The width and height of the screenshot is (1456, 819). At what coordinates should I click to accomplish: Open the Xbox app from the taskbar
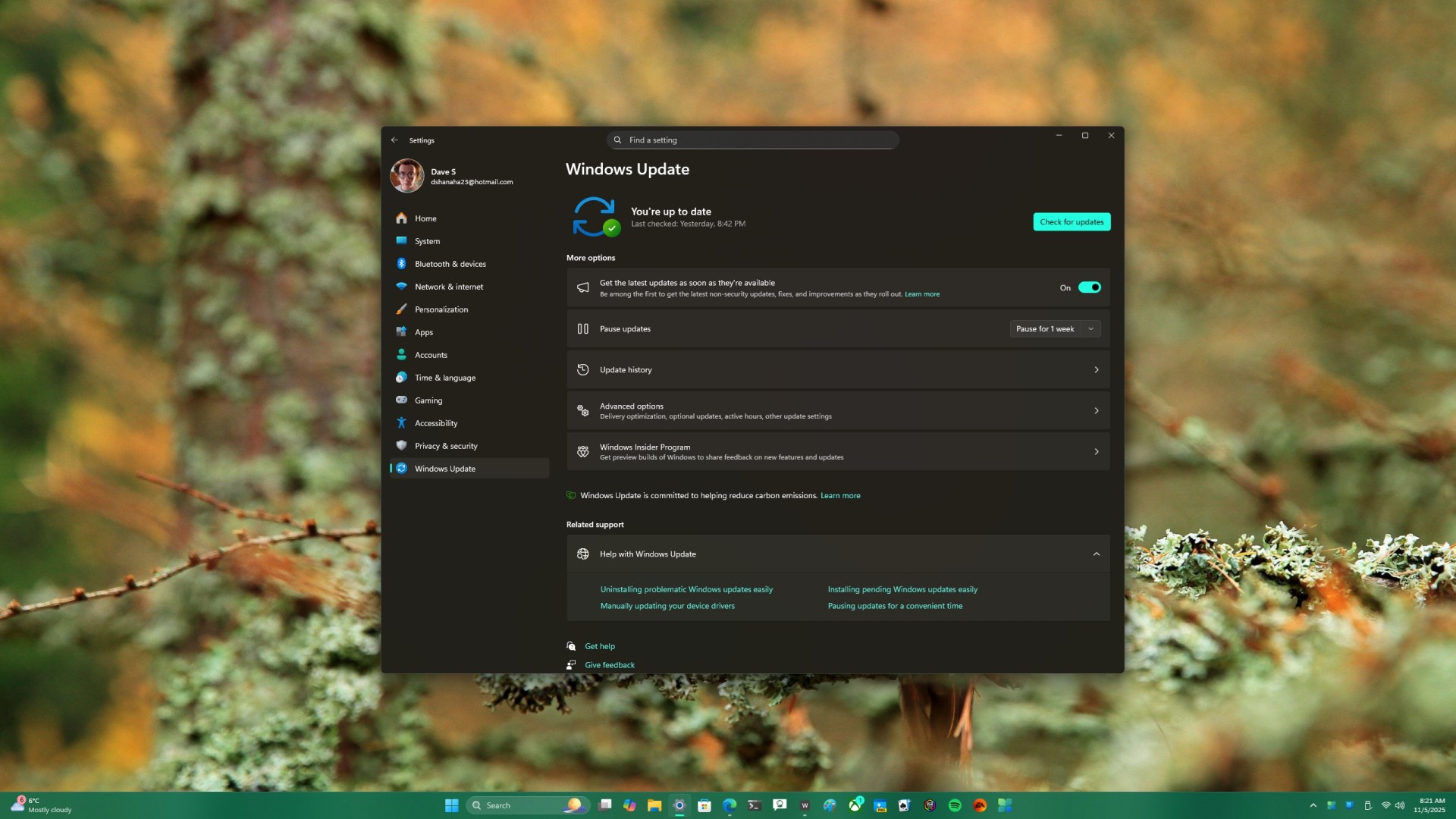coord(855,805)
